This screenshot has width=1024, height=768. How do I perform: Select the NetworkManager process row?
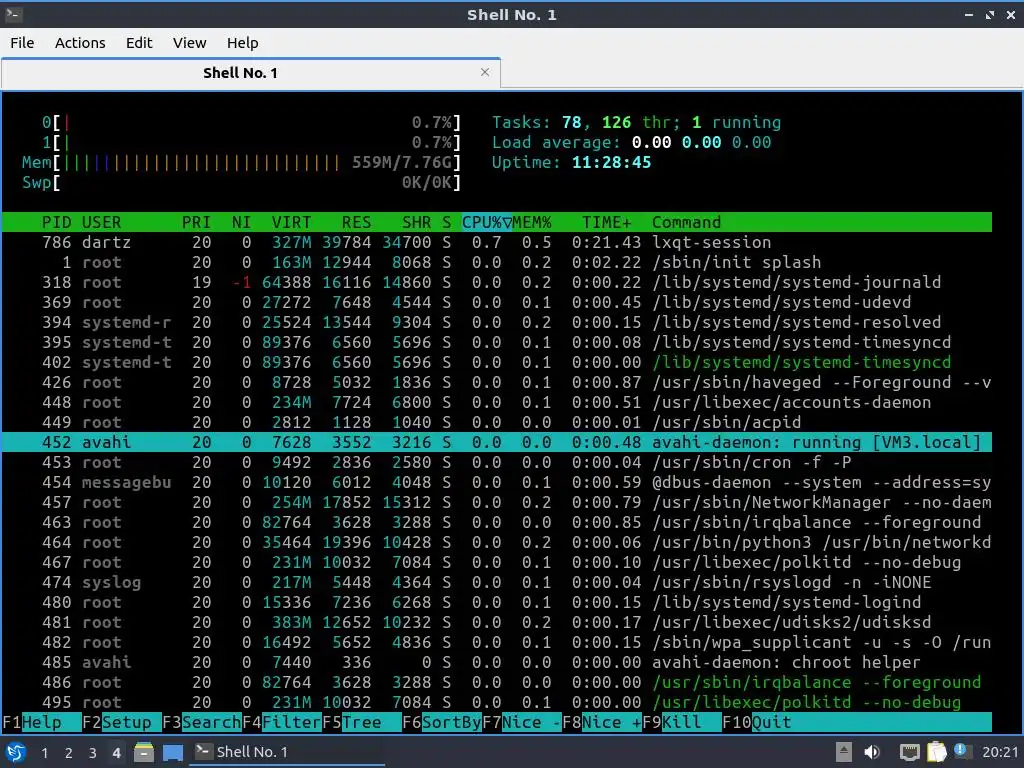pos(497,502)
